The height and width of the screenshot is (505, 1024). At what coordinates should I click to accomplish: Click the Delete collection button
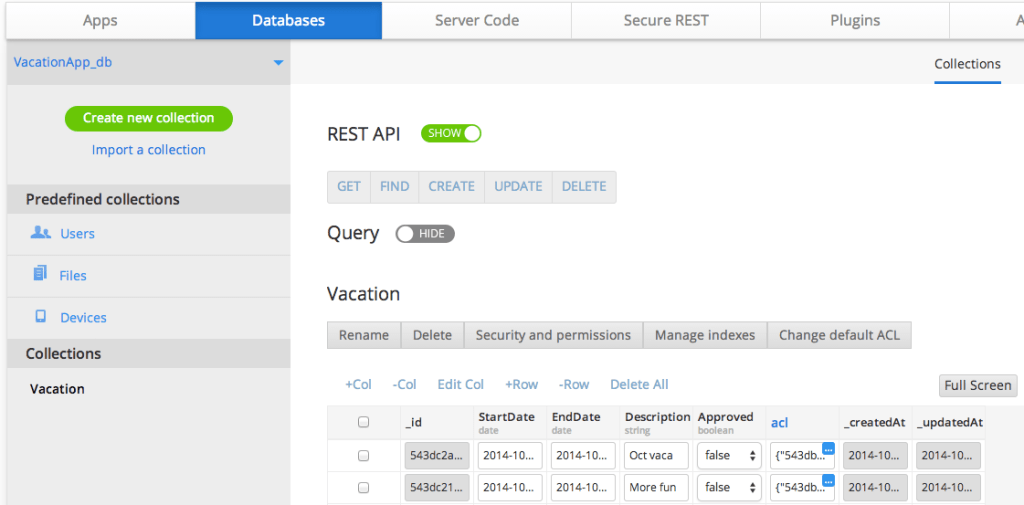pos(432,335)
